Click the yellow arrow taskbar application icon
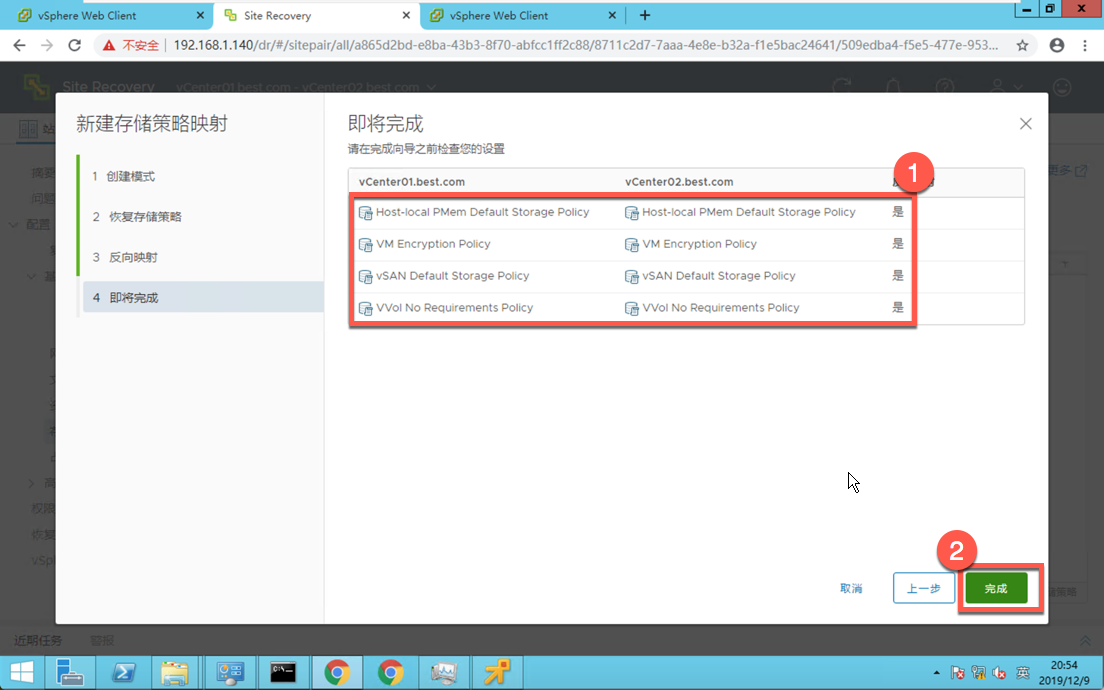Viewport: 1104px width, 690px height. 497,672
